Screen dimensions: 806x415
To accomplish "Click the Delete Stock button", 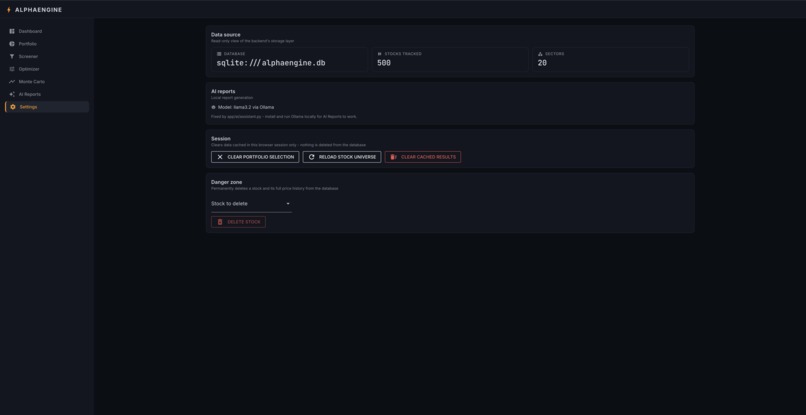I will [239, 222].
